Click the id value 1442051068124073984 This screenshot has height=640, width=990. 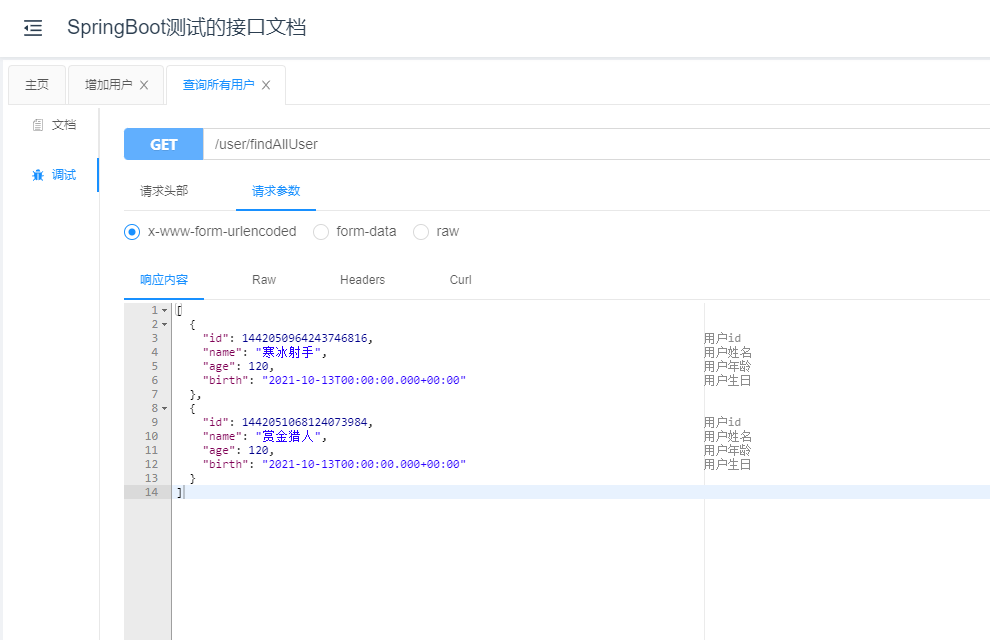tap(304, 422)
